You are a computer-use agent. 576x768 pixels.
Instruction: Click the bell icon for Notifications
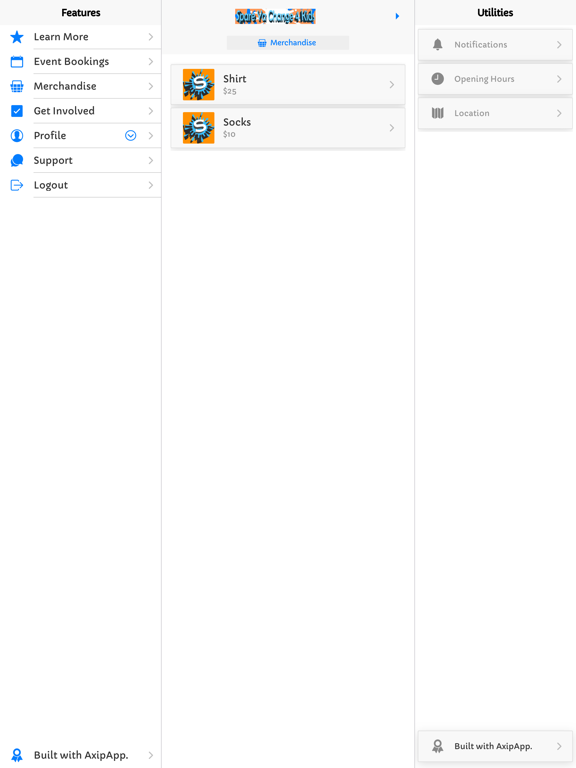[x=437, y=45]
